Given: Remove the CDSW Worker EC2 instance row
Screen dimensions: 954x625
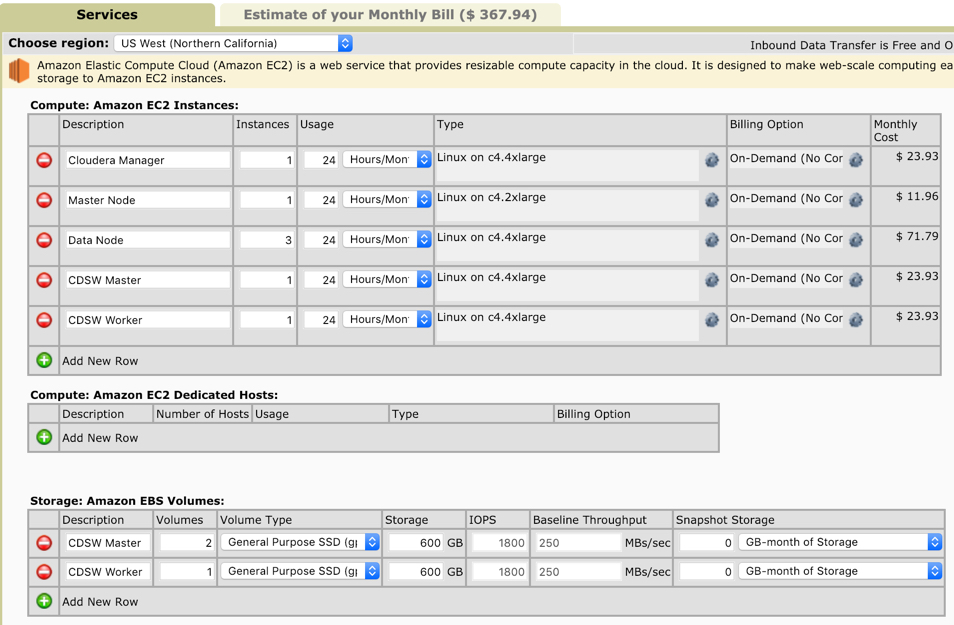Looking at the screenshot, I should [44, 319].
